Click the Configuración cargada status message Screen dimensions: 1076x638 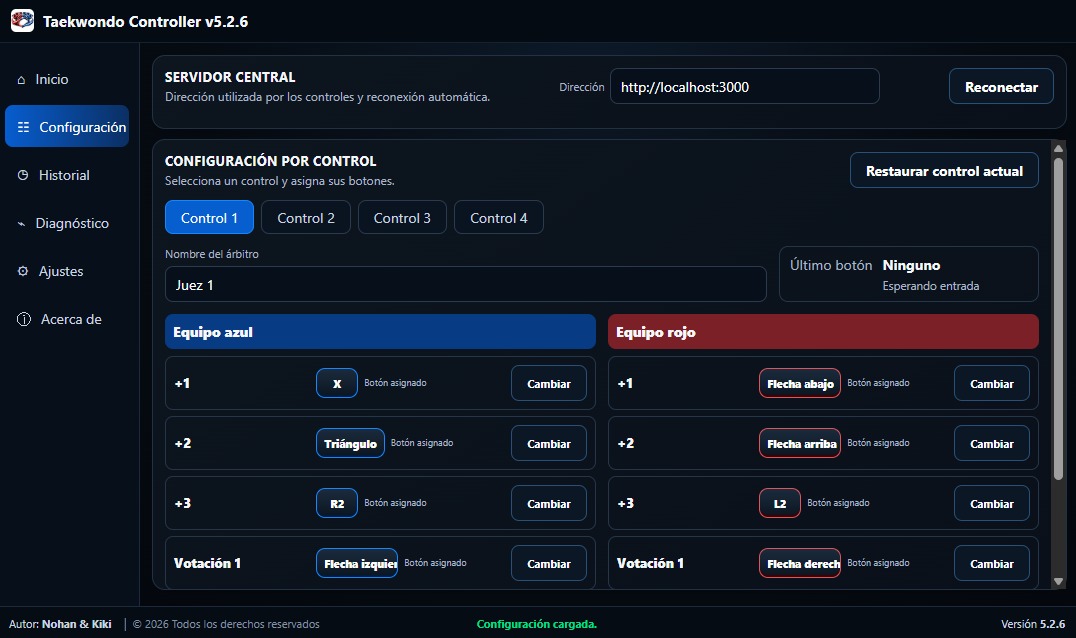pyautogui.click(x=537, y=624)
